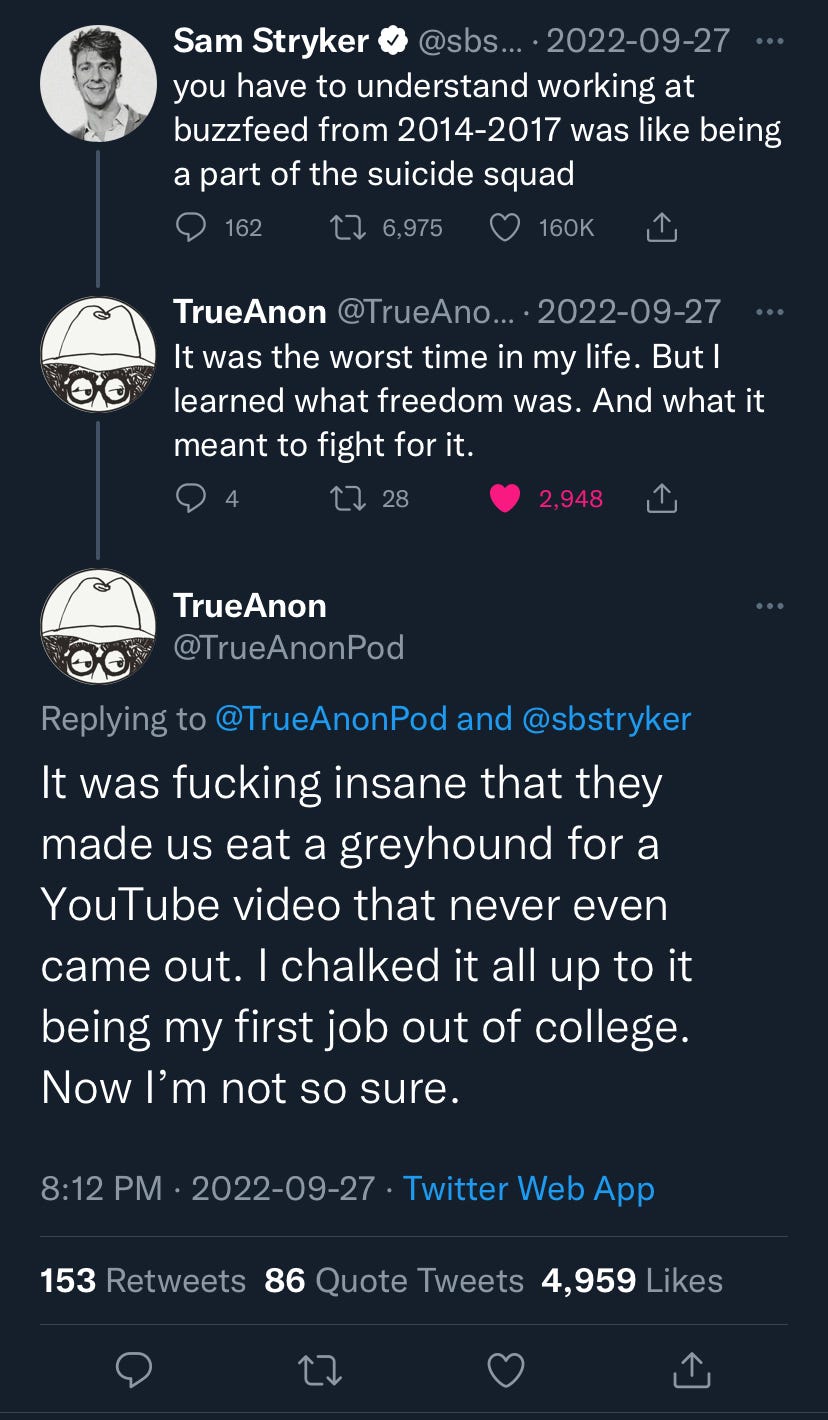Expand options menu on main TrueAnon tweet
The height and width of the screenshot is (1420, 828).
(770, 606)
